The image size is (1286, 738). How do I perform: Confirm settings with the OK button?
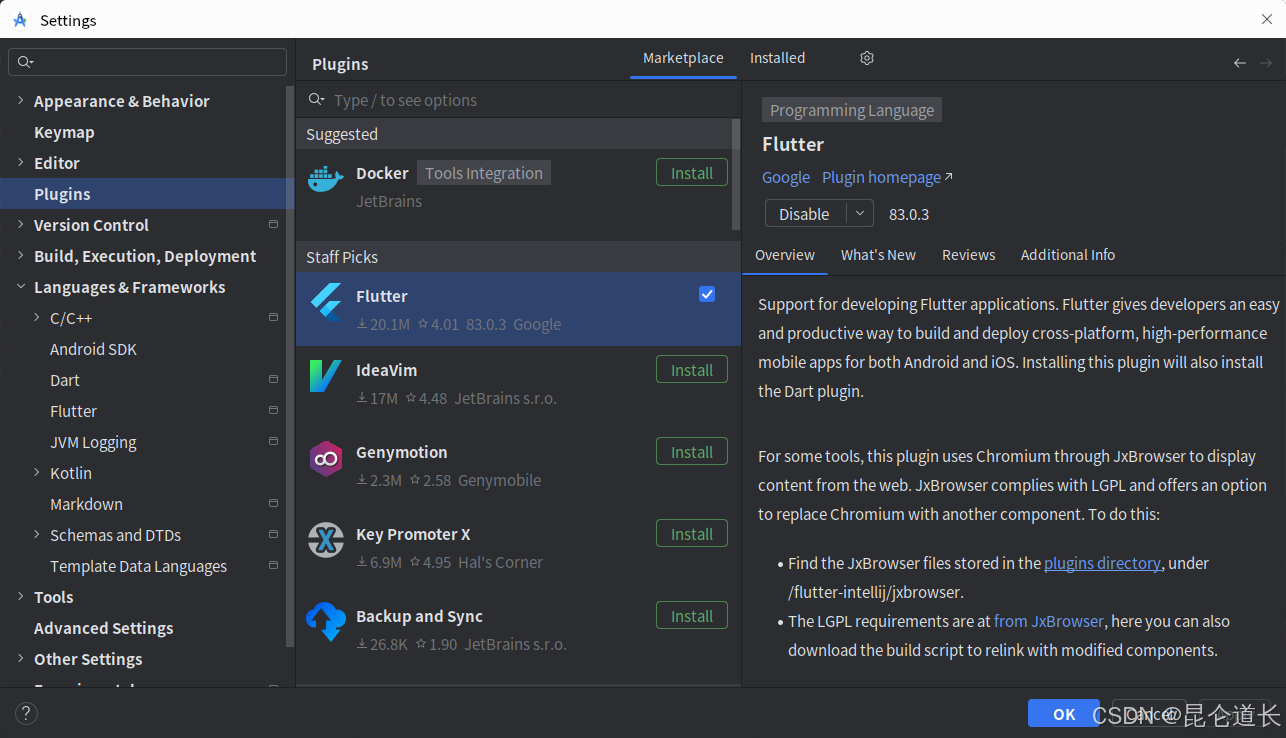tap(1064, 714)
